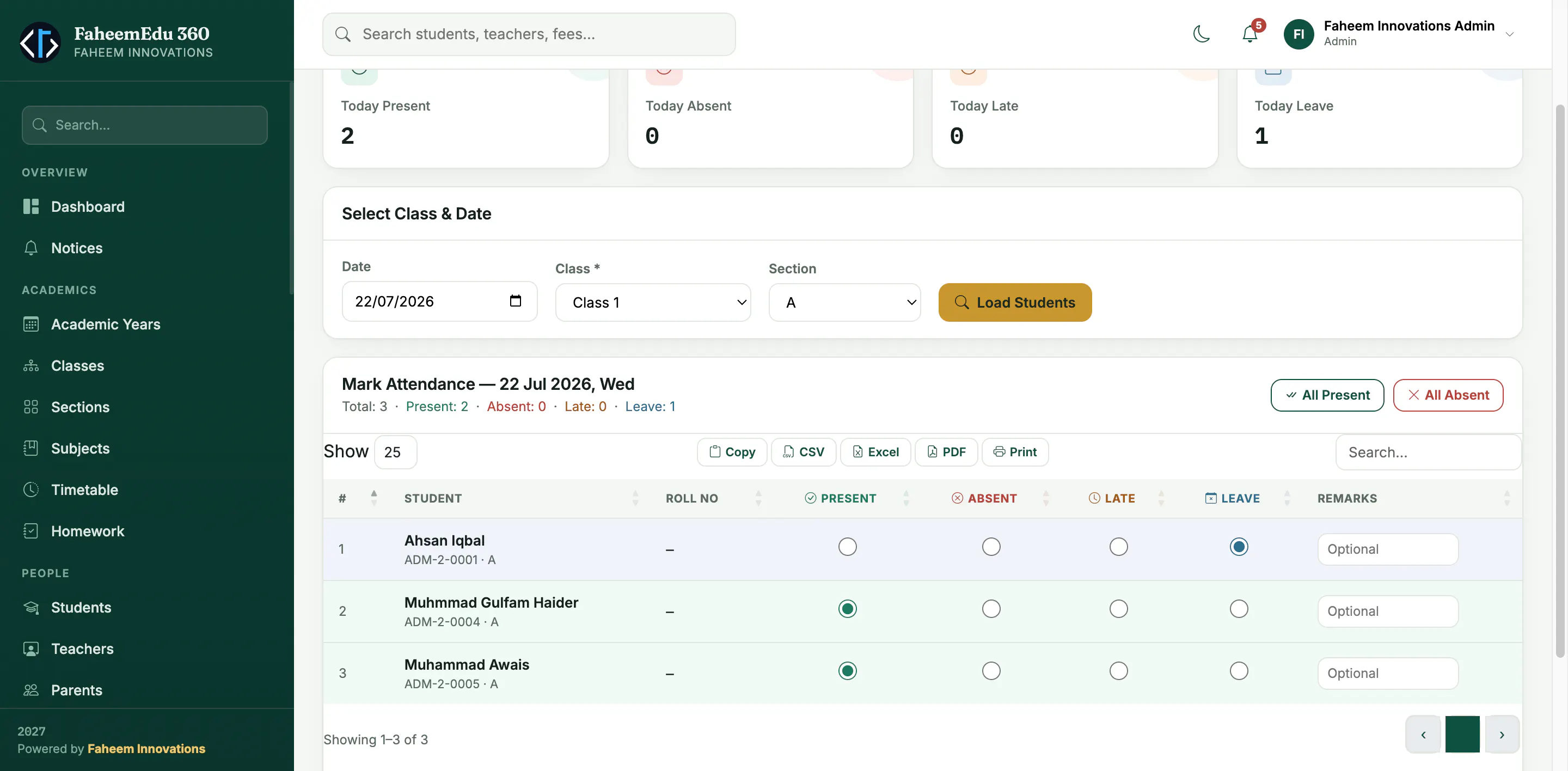
Task: Click the sidebar search magnifier icon
Action: pos(40,125)
